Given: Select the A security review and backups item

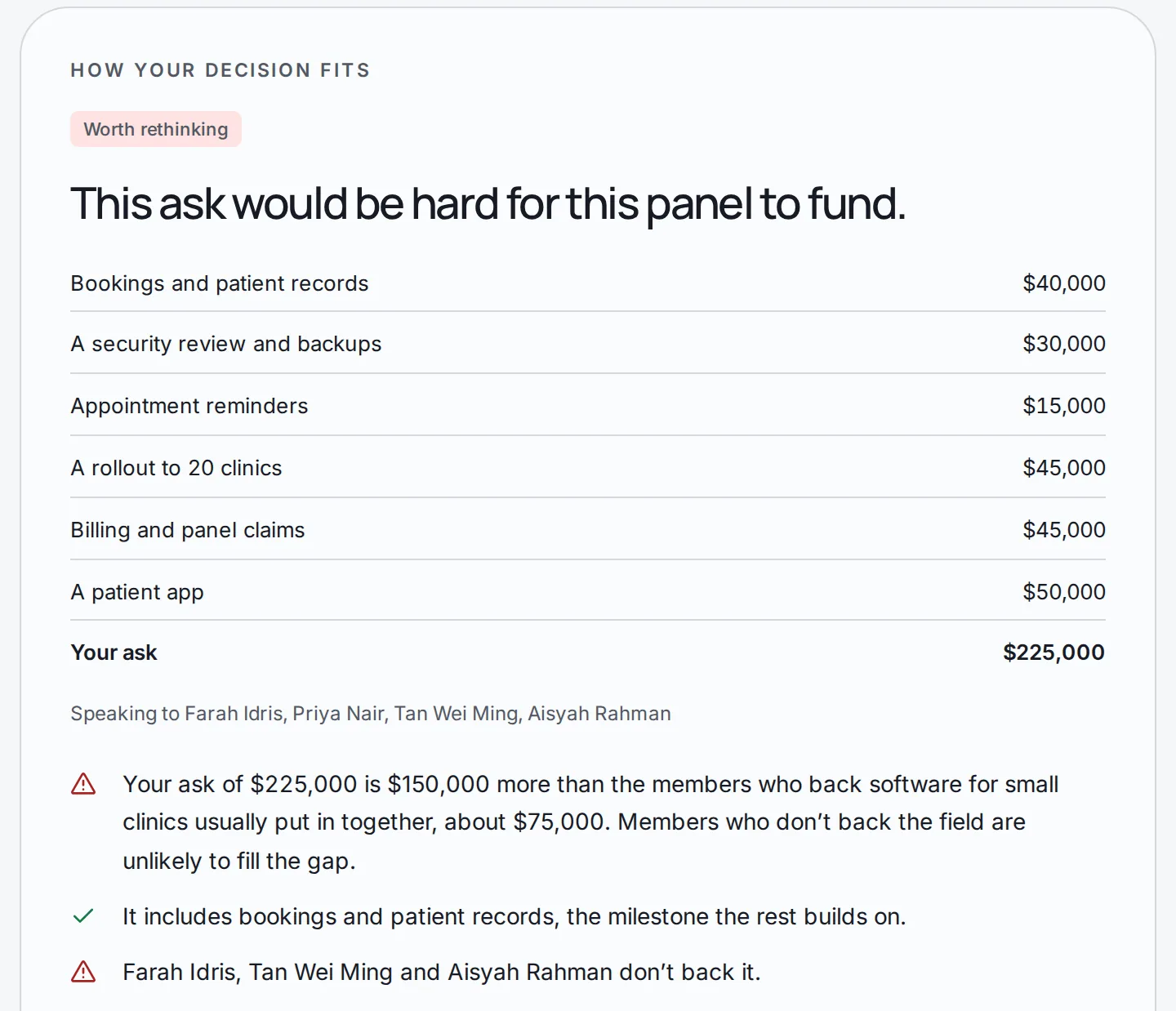Looking at the screenshot, I should click(588, 344).
